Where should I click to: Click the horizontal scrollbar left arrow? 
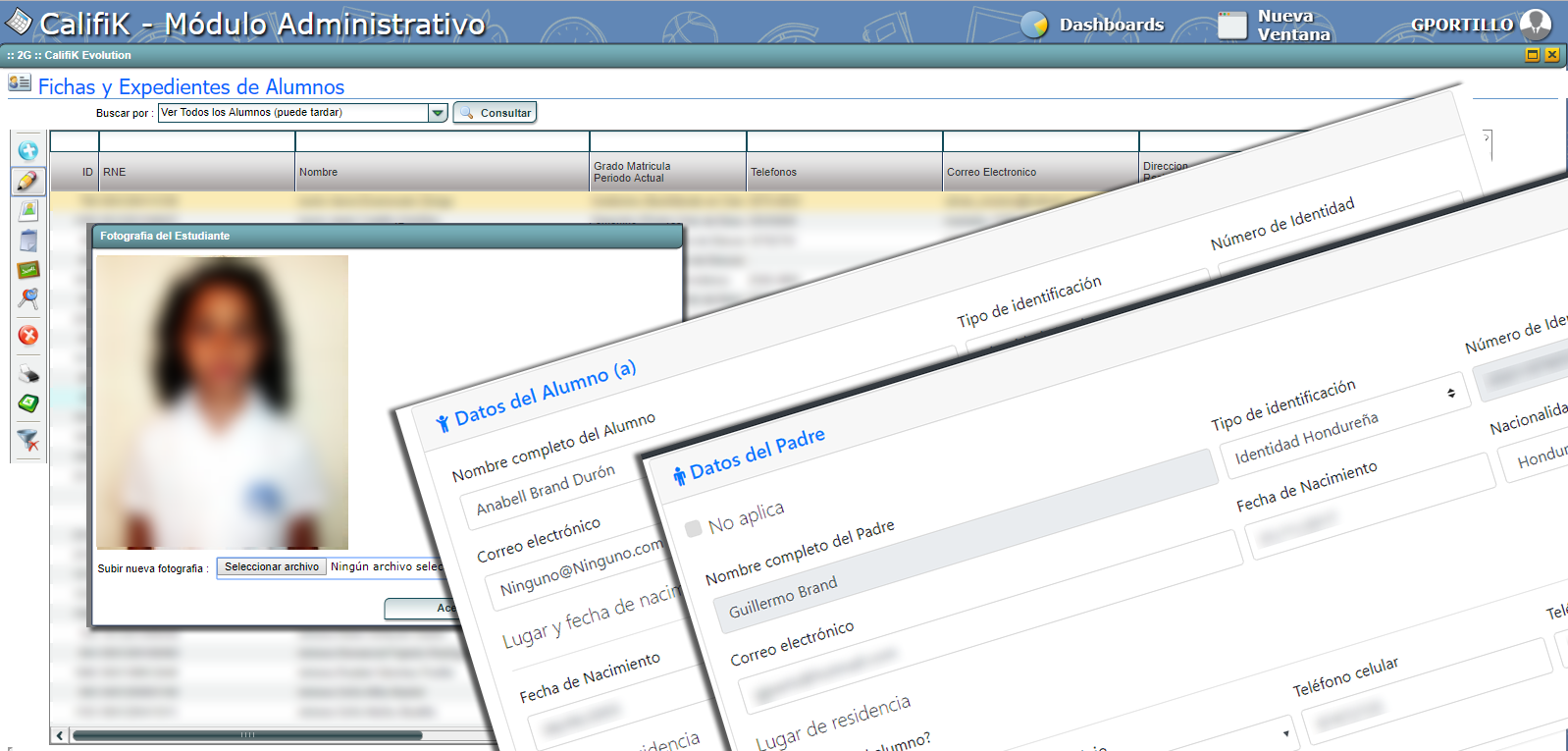click(x=60, y=735)
